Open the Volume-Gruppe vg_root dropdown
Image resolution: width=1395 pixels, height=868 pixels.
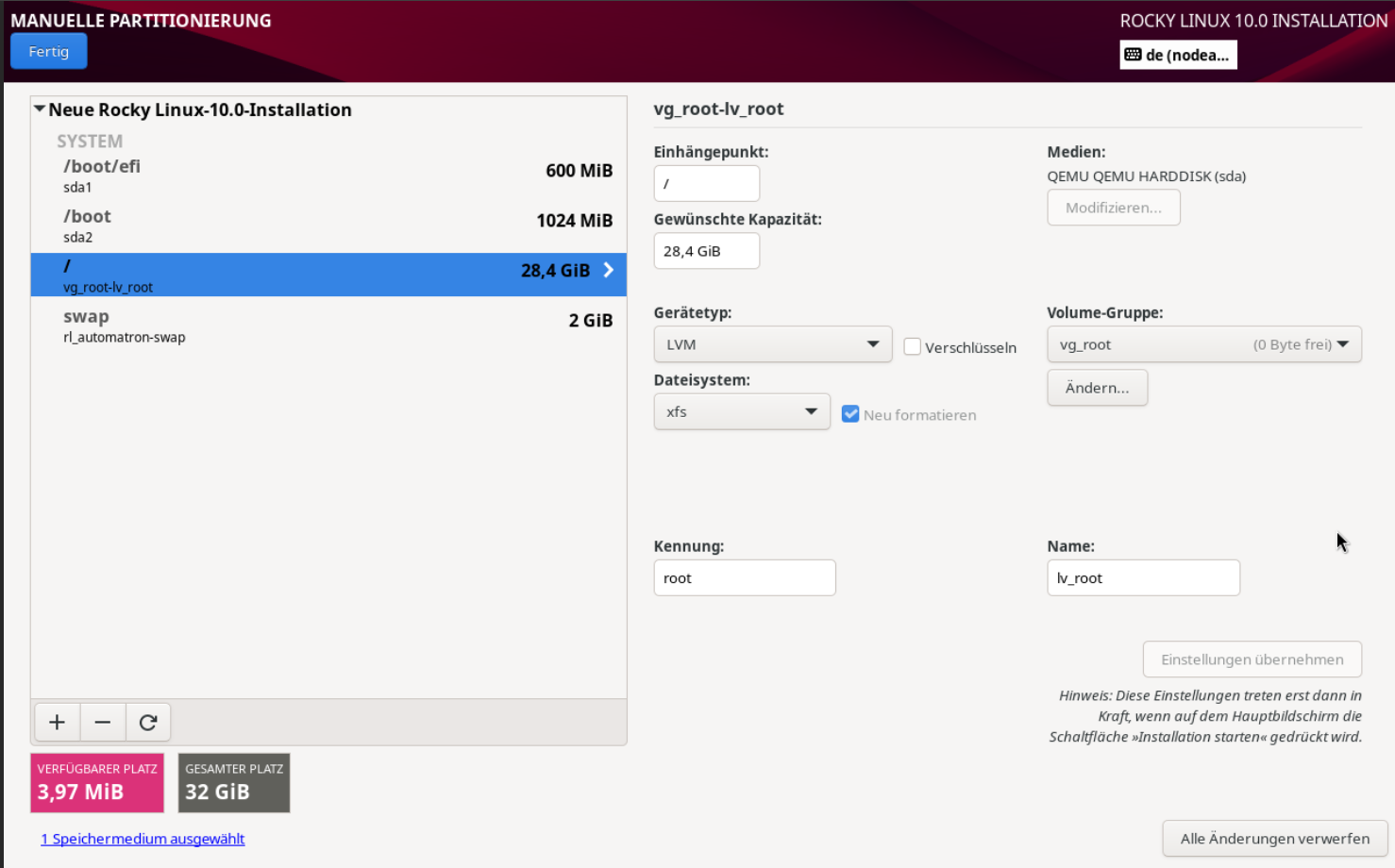1204,344
